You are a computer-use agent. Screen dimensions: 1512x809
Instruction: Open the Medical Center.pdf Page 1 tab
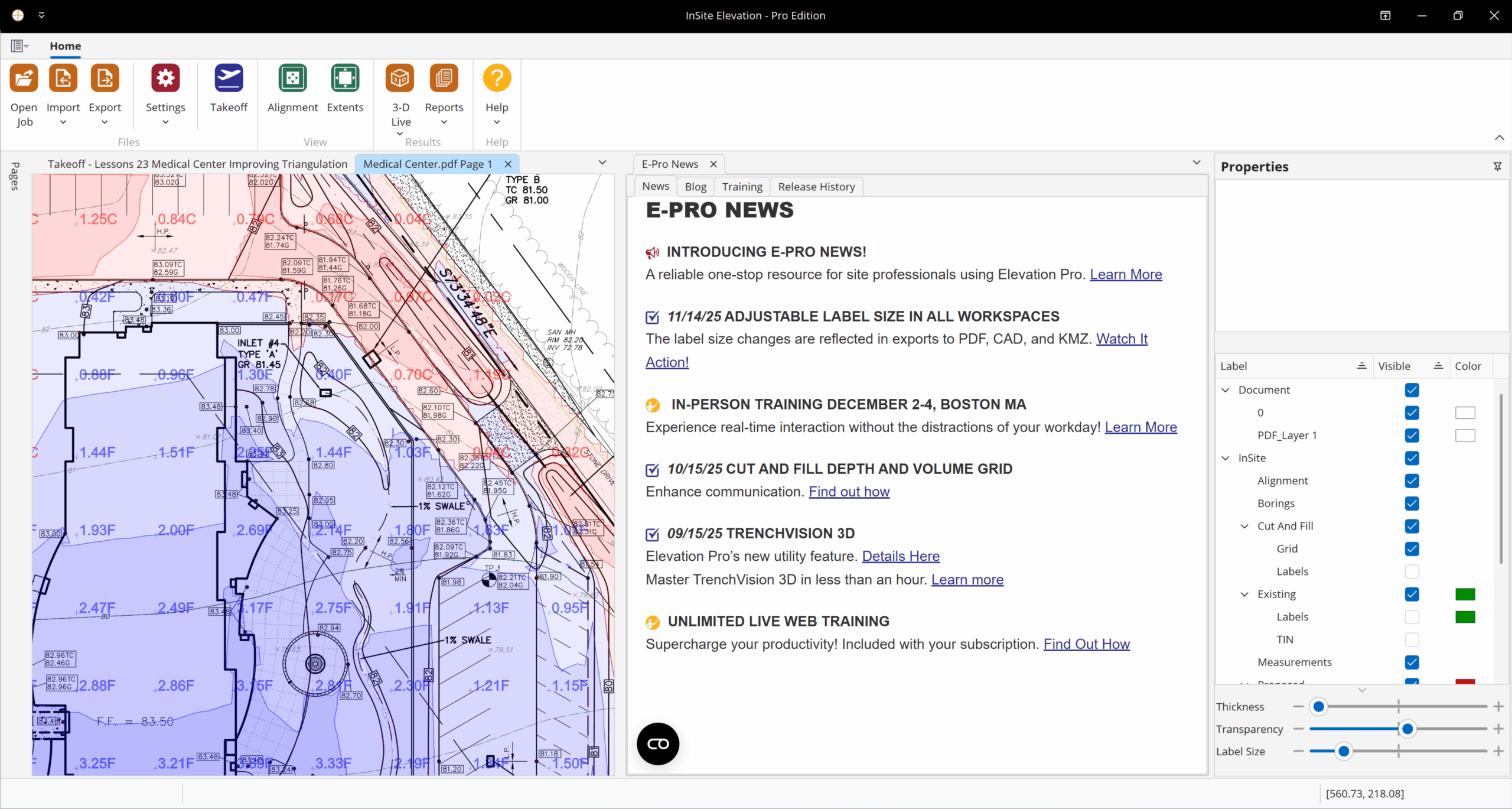tap(428, 164)
